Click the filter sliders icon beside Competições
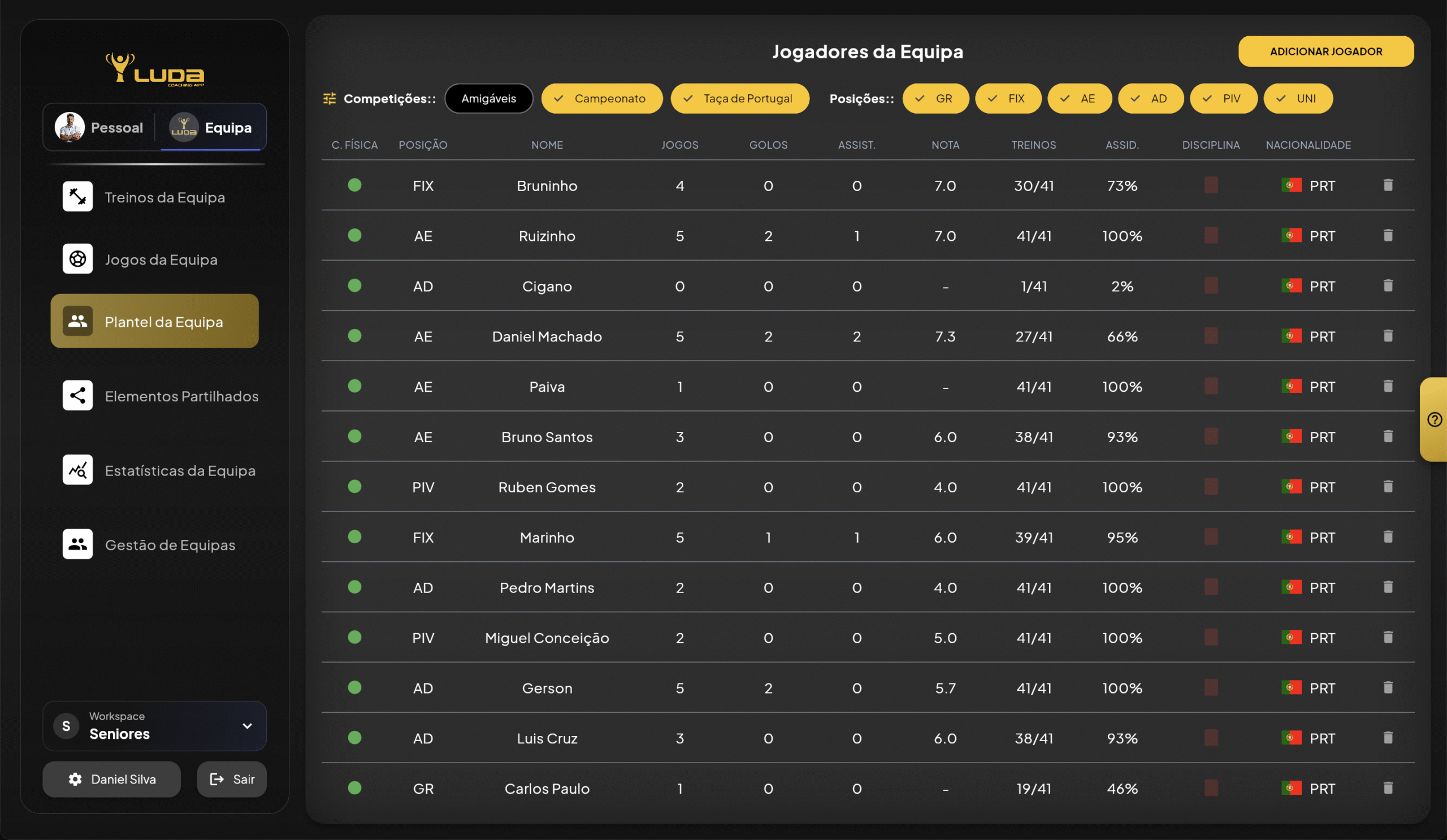Image resolution: width=1447 pixels, height=840 pixels. pos(330,99)
